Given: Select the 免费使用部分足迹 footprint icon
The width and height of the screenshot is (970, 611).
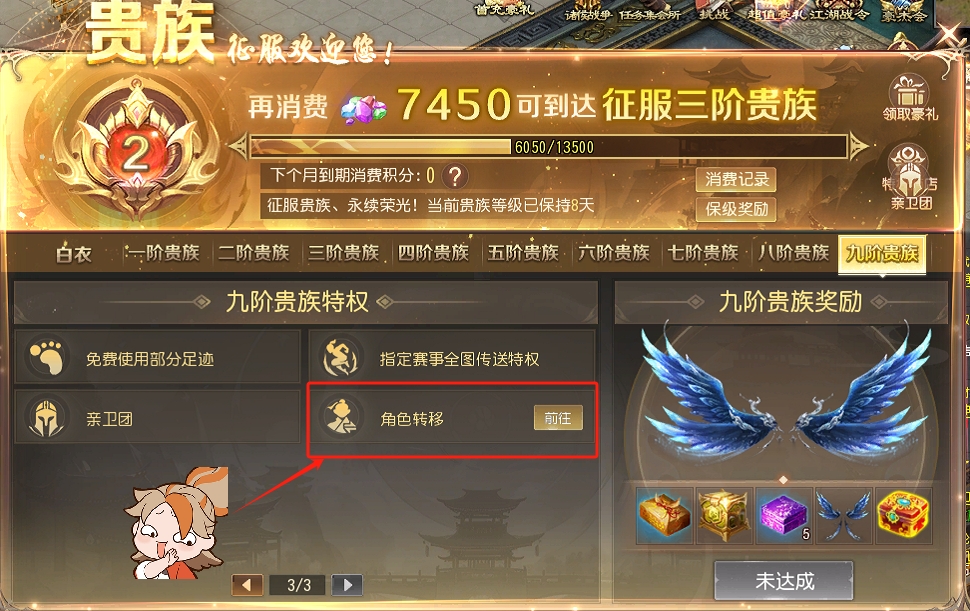Looking at the screenshot, I should (x=46, y=357).
